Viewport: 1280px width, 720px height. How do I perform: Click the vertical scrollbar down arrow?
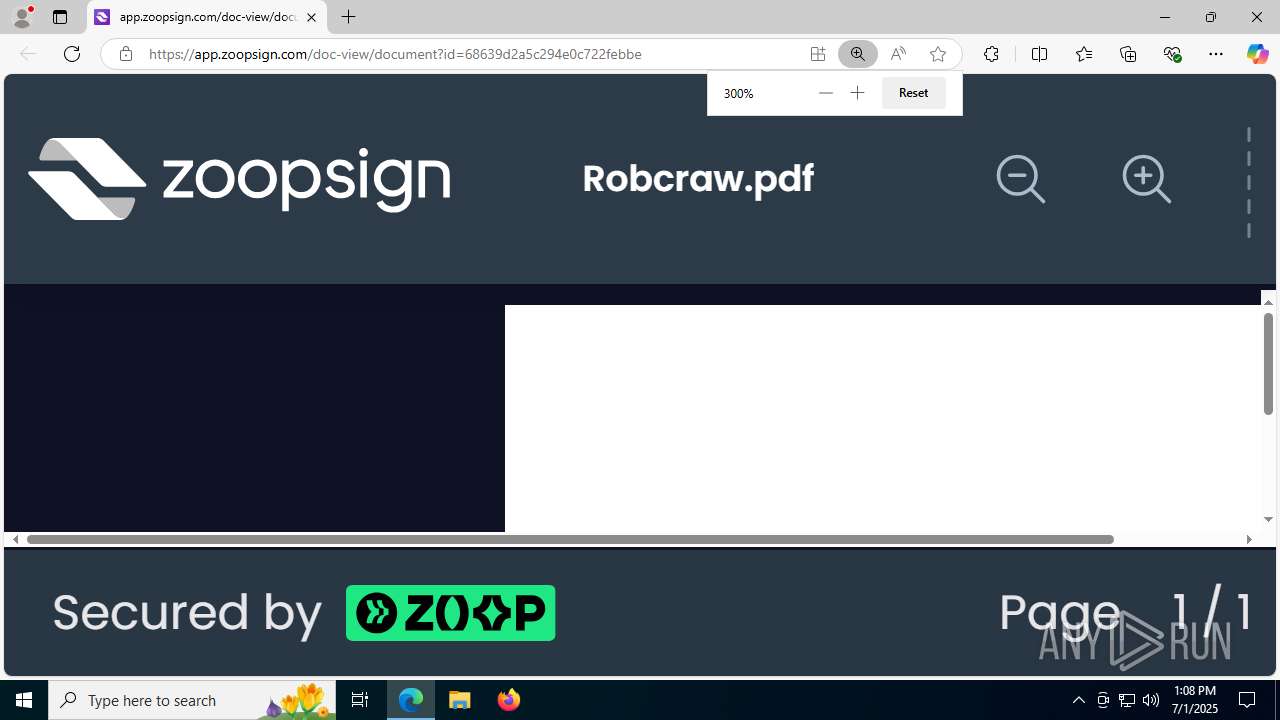point(1268,519)
